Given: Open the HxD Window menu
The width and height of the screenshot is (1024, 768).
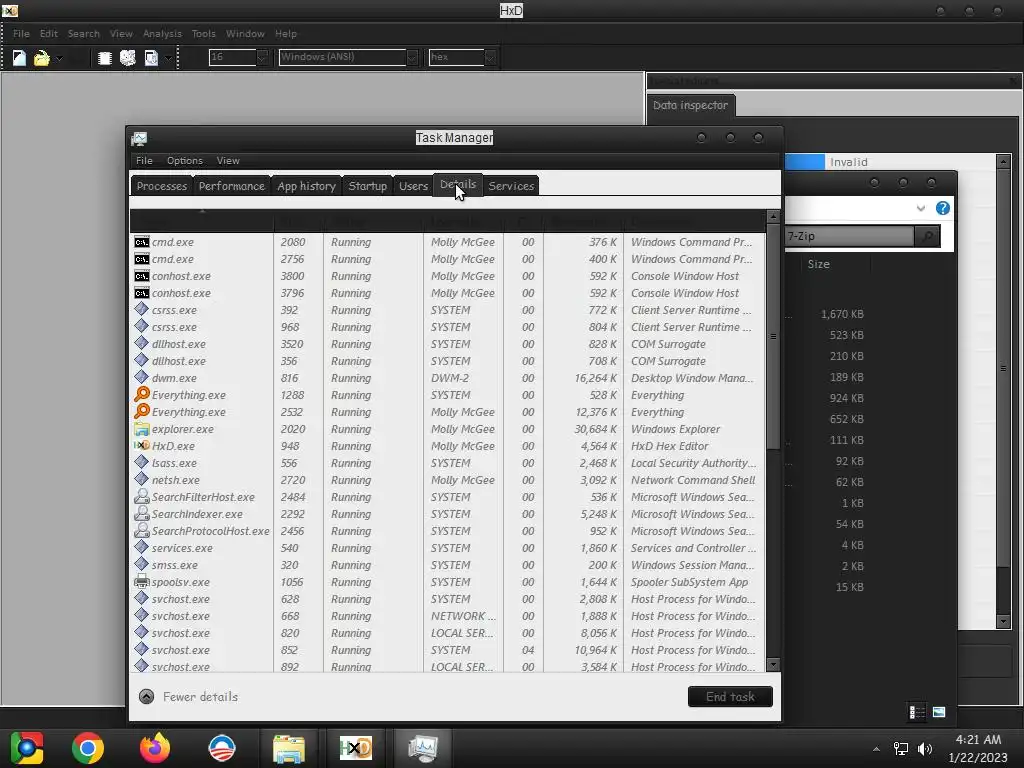Looking at the screenshot, I should [245, 33].
